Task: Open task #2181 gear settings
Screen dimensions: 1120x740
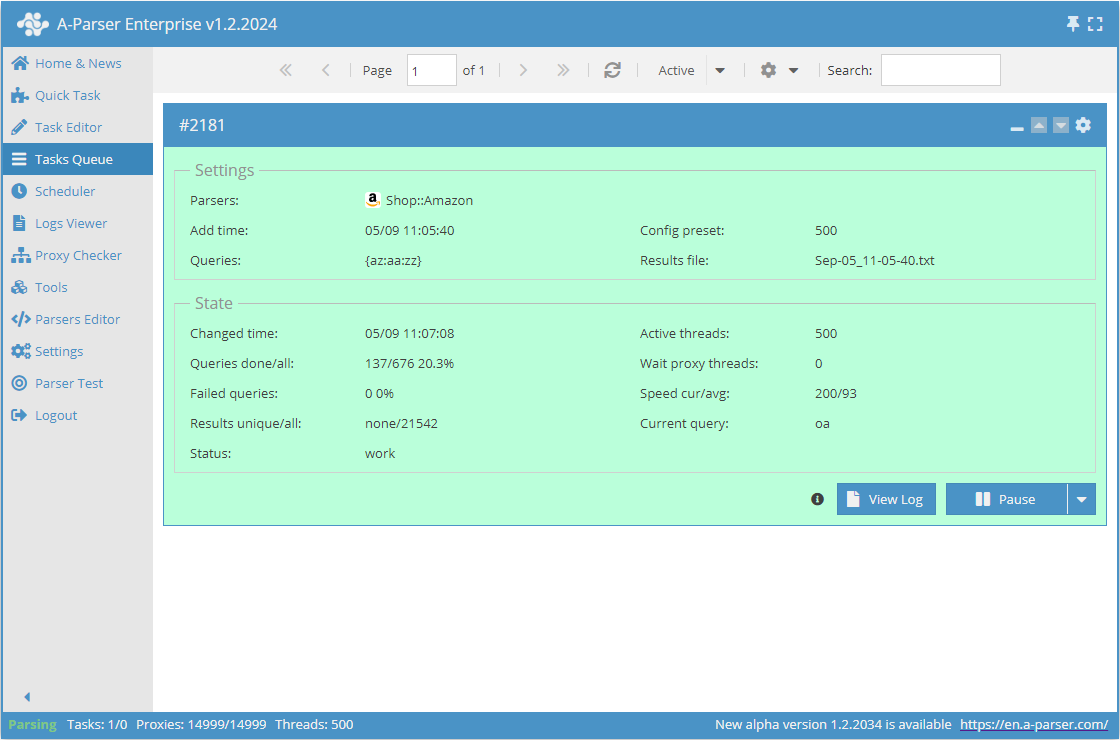Action: tap(1083, 125)
